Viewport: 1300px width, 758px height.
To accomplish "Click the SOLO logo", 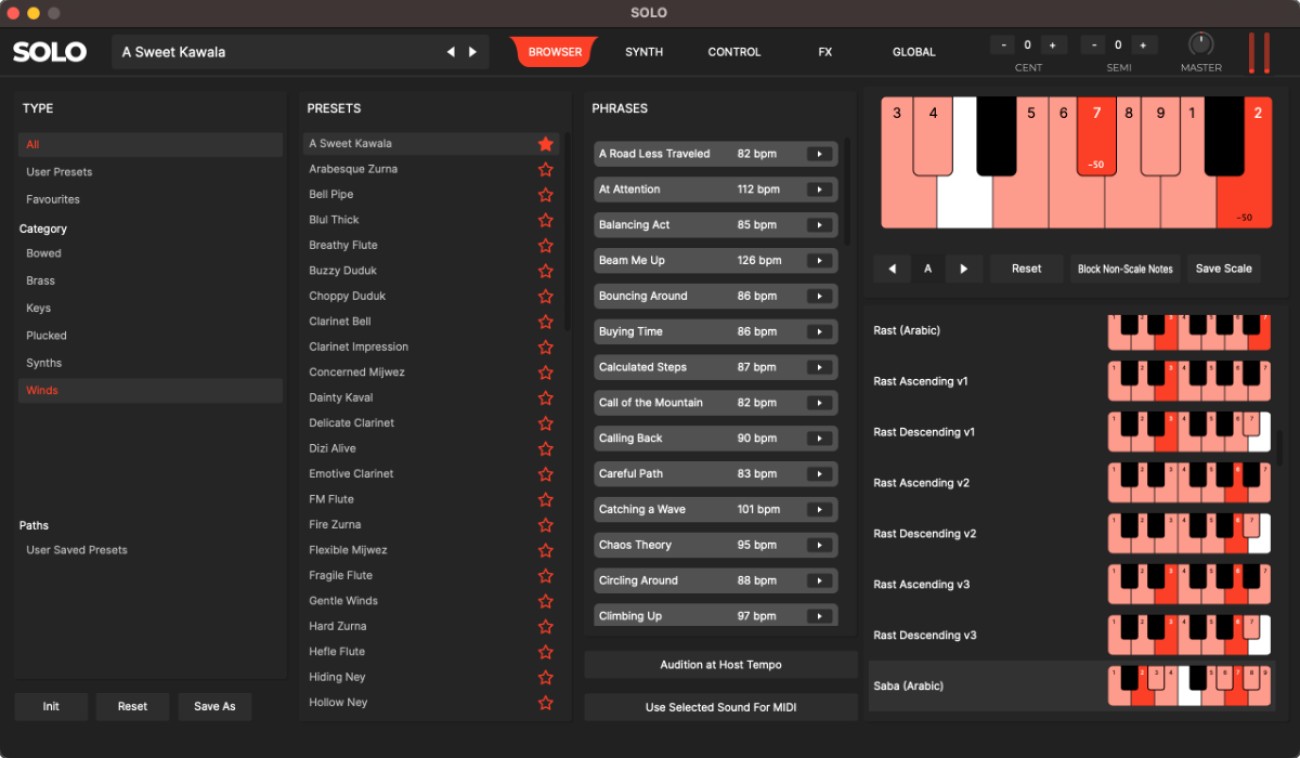I will click(x=50, y=52).
